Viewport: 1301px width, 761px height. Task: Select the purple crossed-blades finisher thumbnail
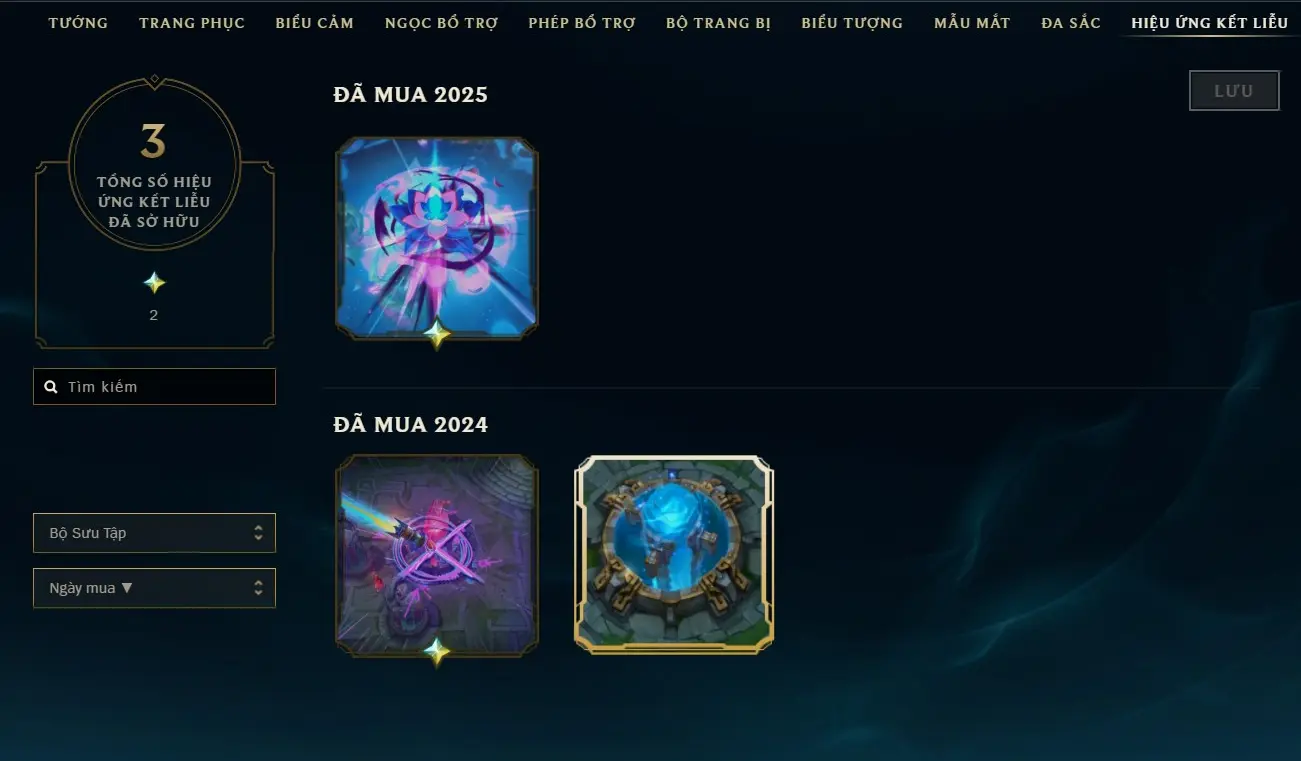pyautogui.click(x=437, y=556)
